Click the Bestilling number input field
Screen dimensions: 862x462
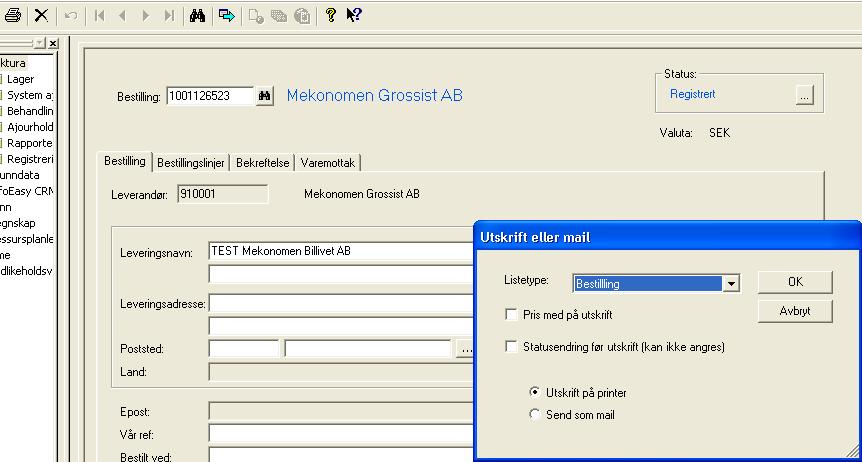pos(211,96)
